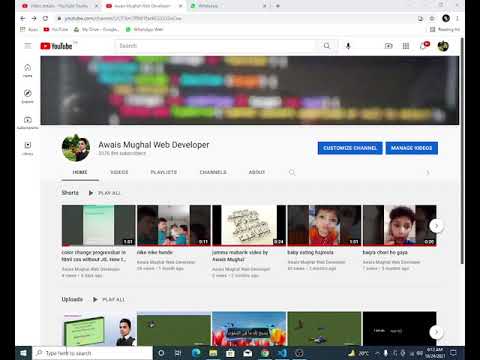Click the MANAGE VIDEOS button
This screenshot has width=480, height=360.
point(412,148)
